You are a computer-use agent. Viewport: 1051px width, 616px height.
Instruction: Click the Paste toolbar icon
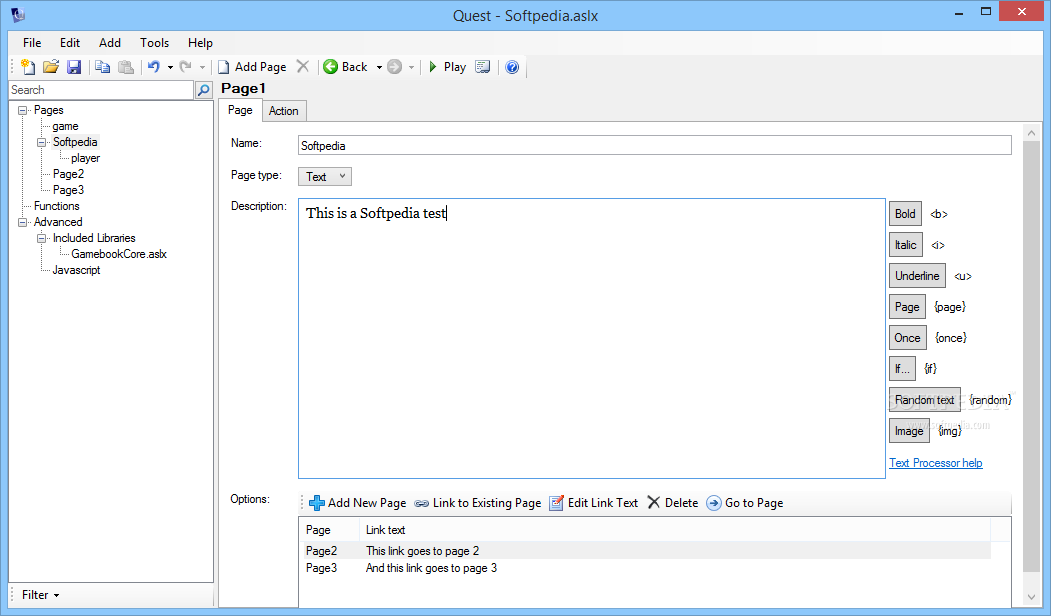(125, 66)
